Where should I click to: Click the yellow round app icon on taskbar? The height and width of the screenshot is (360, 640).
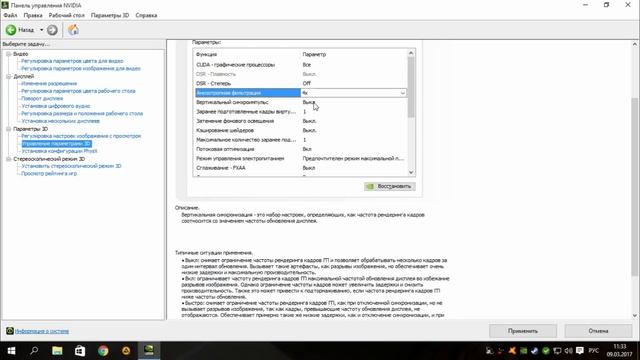click(x=126, y=351)
